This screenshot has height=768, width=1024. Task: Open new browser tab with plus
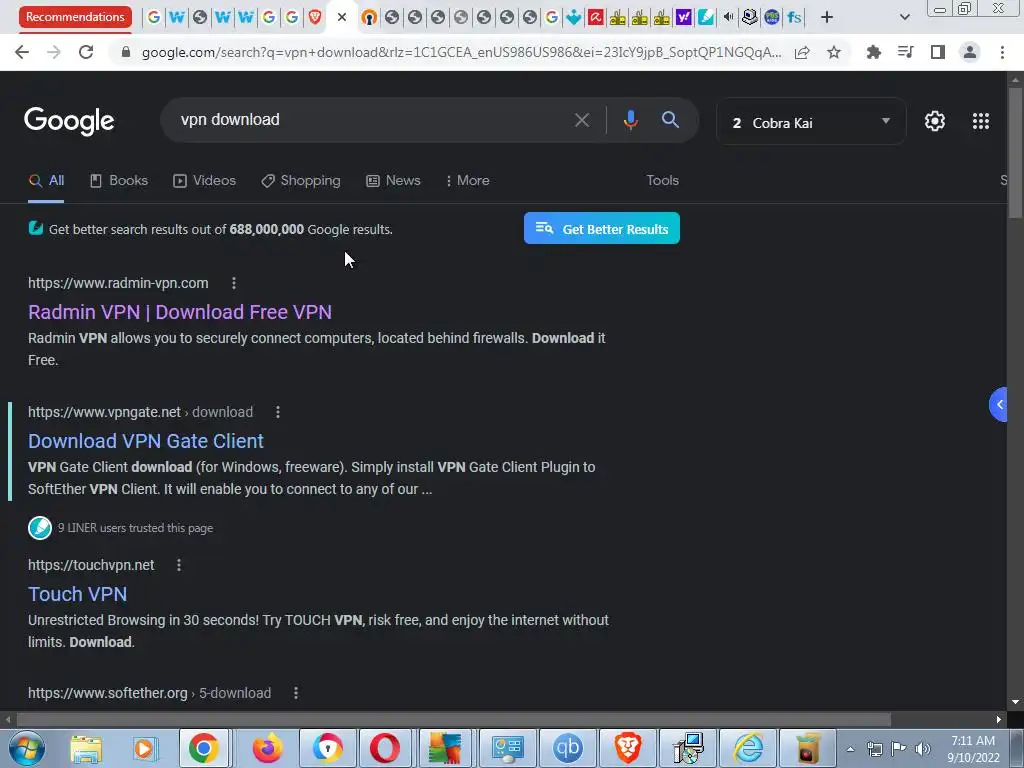pos(827,18)
